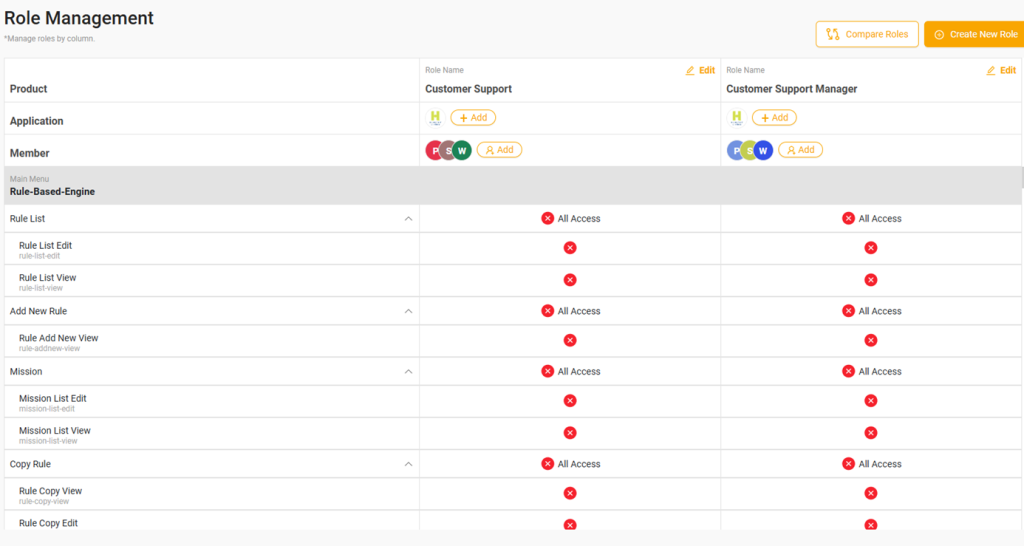The image size is (1024, 546).
Task: Click the Rule-Based-Engine main menu header
Action: click(x=513, y=185)
